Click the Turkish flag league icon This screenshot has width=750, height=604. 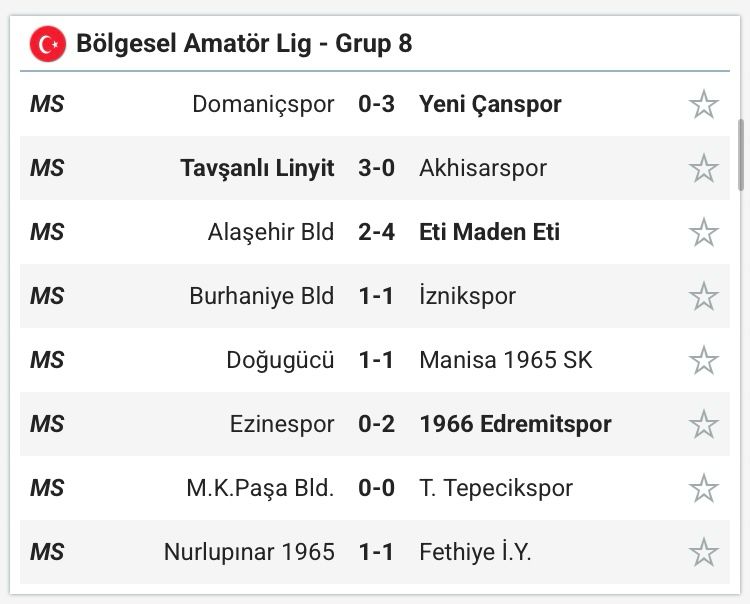(48, 44)
